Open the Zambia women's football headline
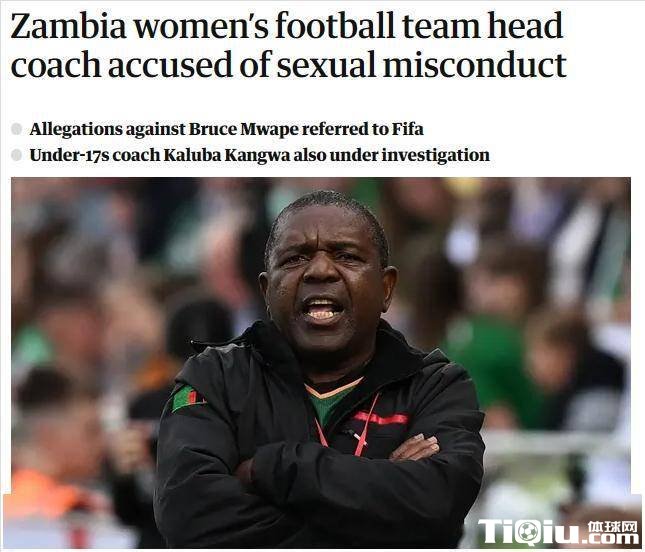The height and width of the screenshot is (552, 645). 288,44
